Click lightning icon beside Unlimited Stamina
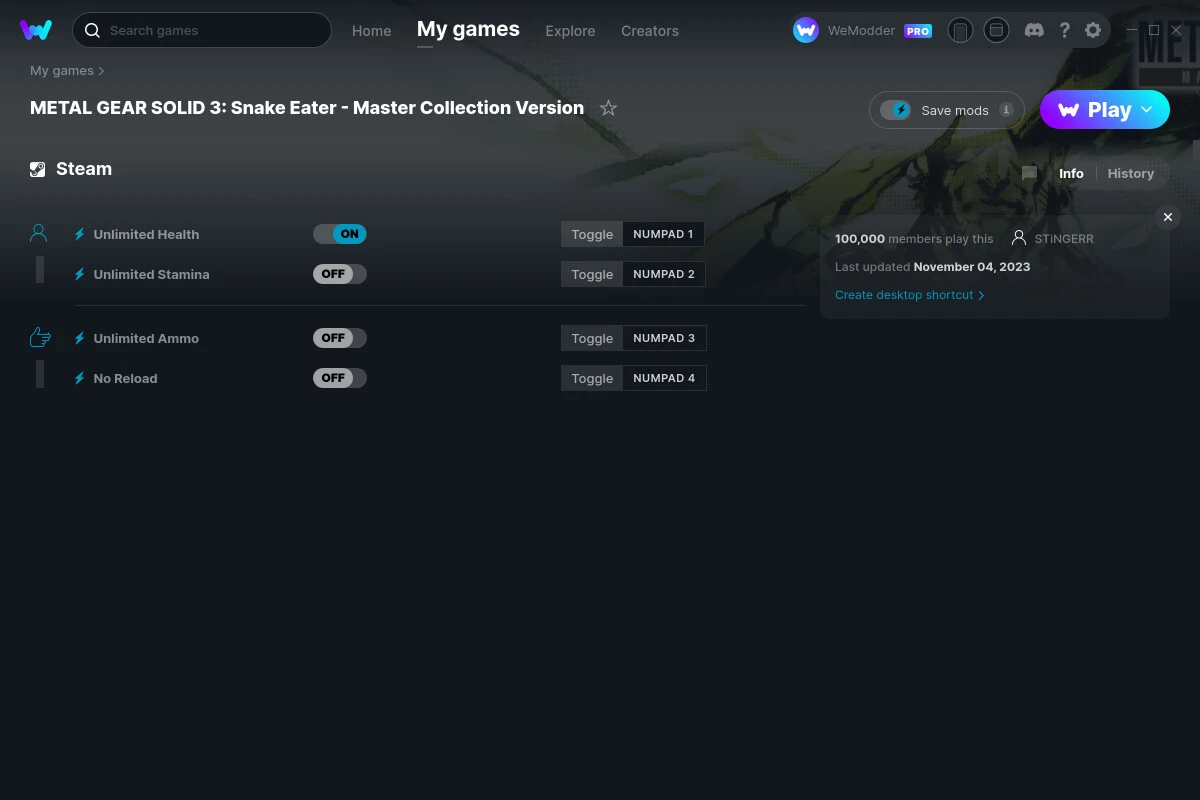 tap(79, 274)
